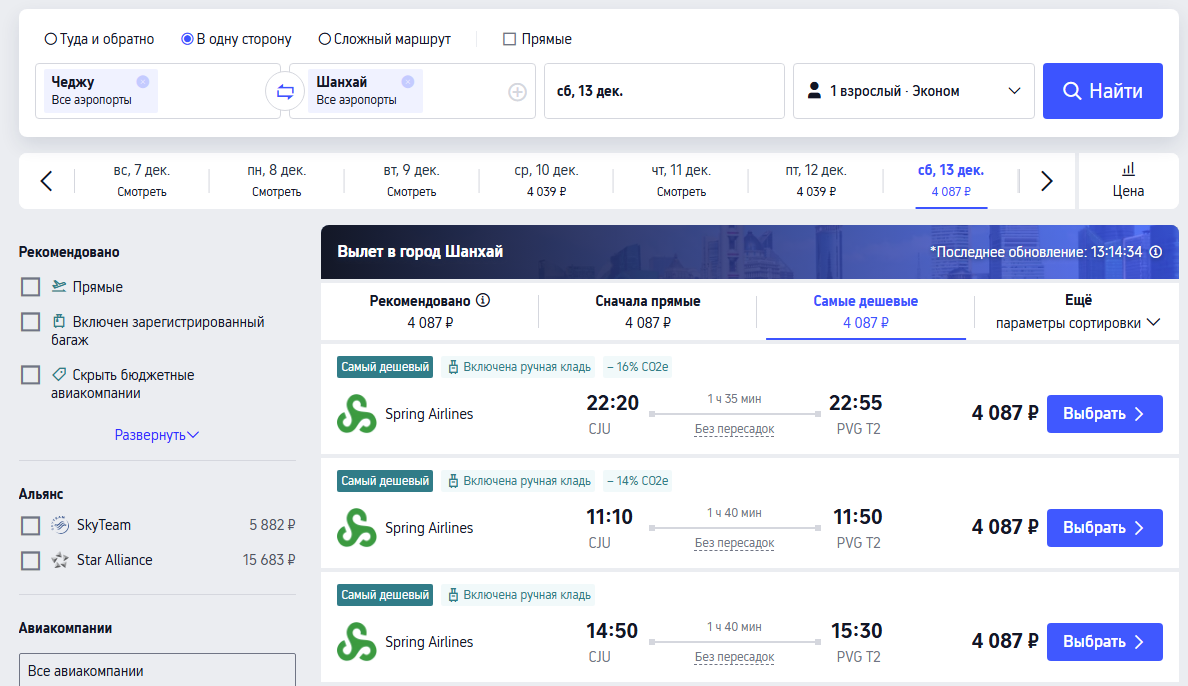
Task: Choose the 22:20 Spring Airlines flight
Action: [1105, 414]
